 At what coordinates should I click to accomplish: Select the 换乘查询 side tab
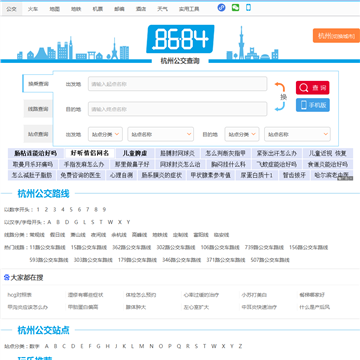38,83
